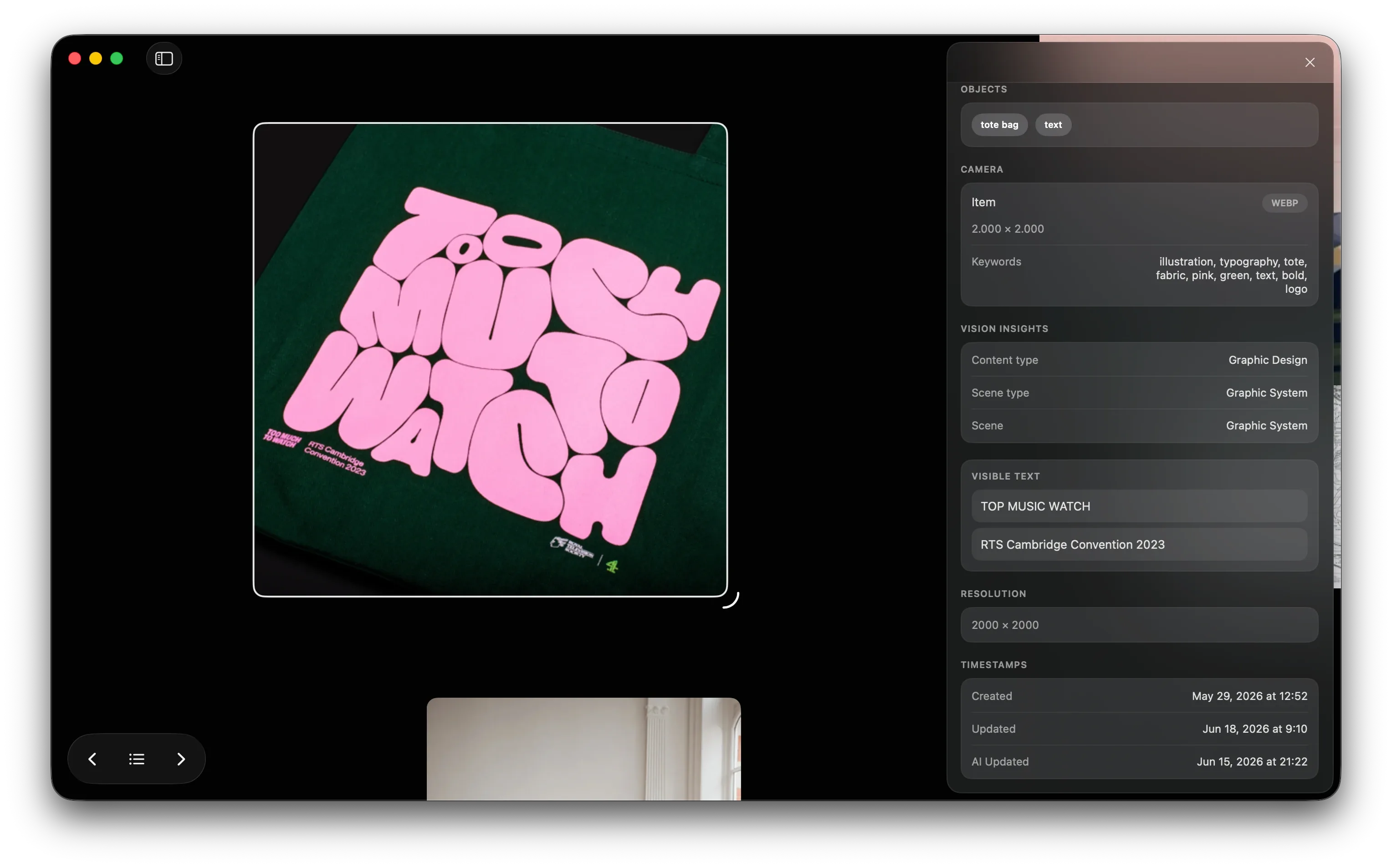Click the yellow minimize window button
This screenshot has height=868, width=1392.
[96, 59]
